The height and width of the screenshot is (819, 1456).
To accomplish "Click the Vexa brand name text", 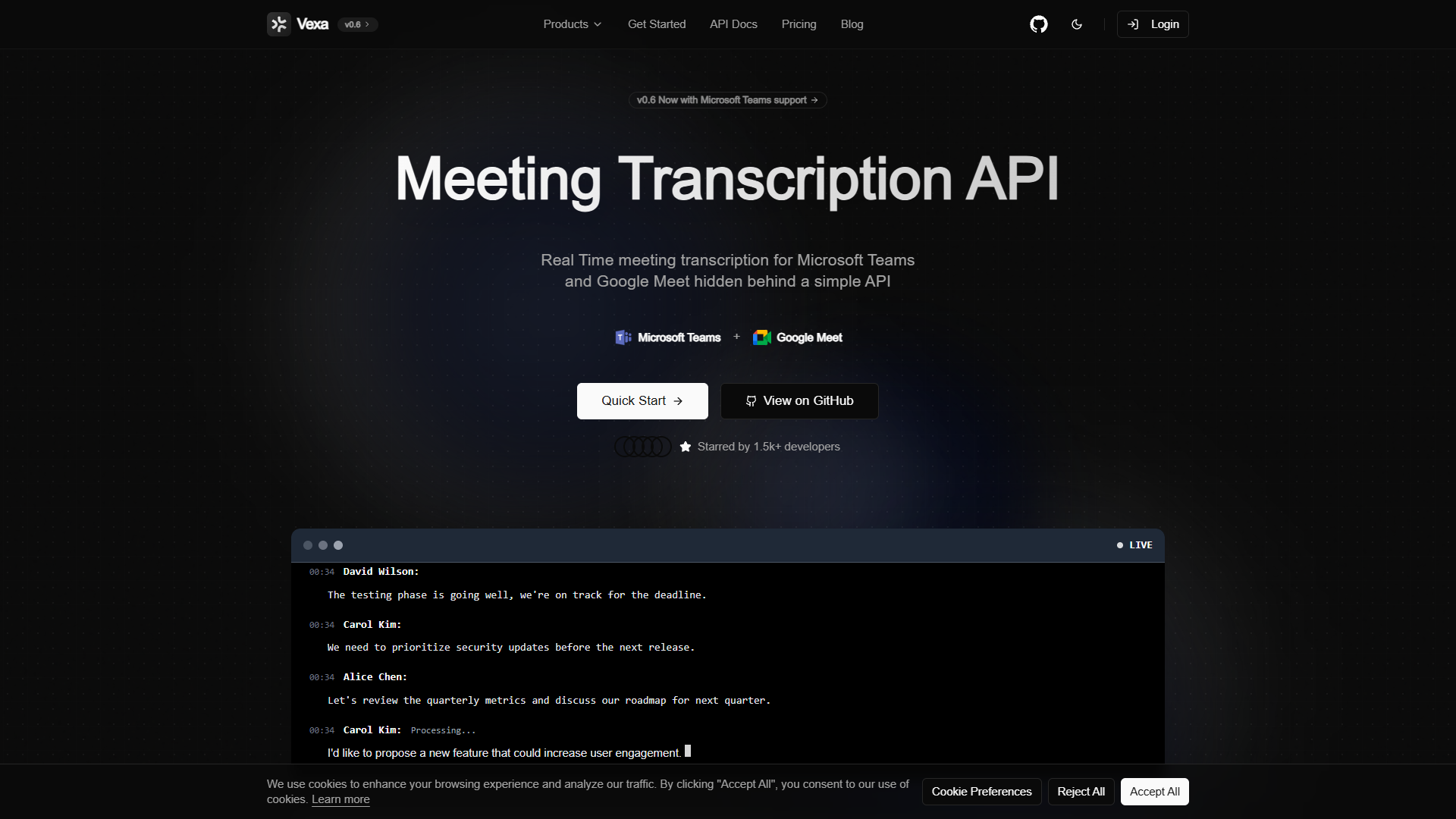I will 312,24.
